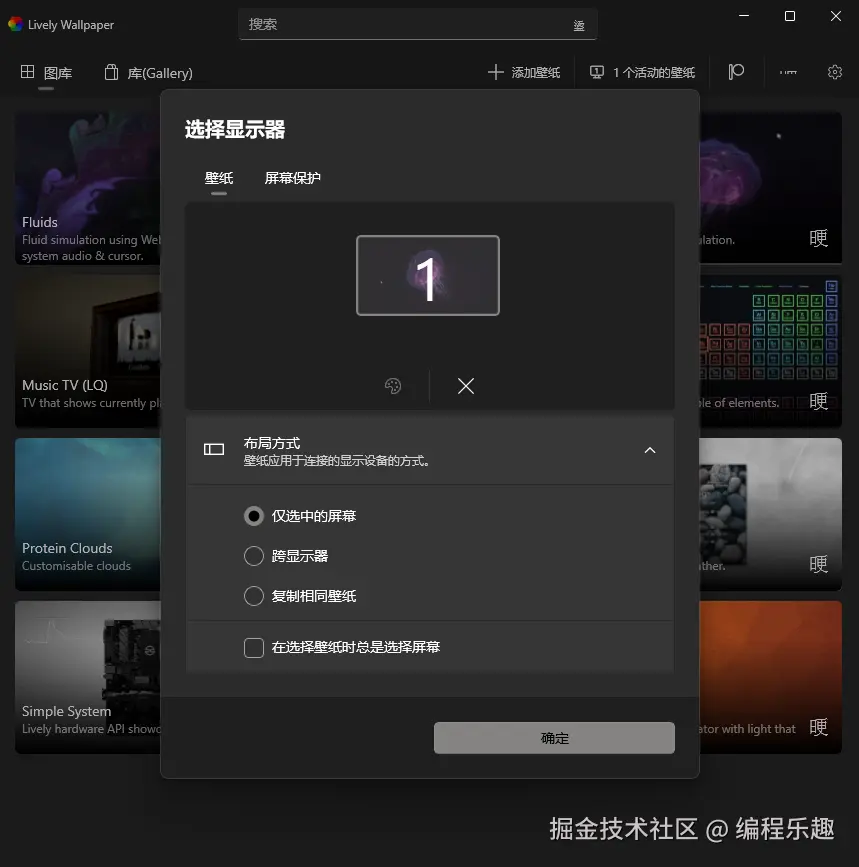Open the more options ellipsis menu
The width and height of the screenshot is (859, 867).
[x=788, y=72]
